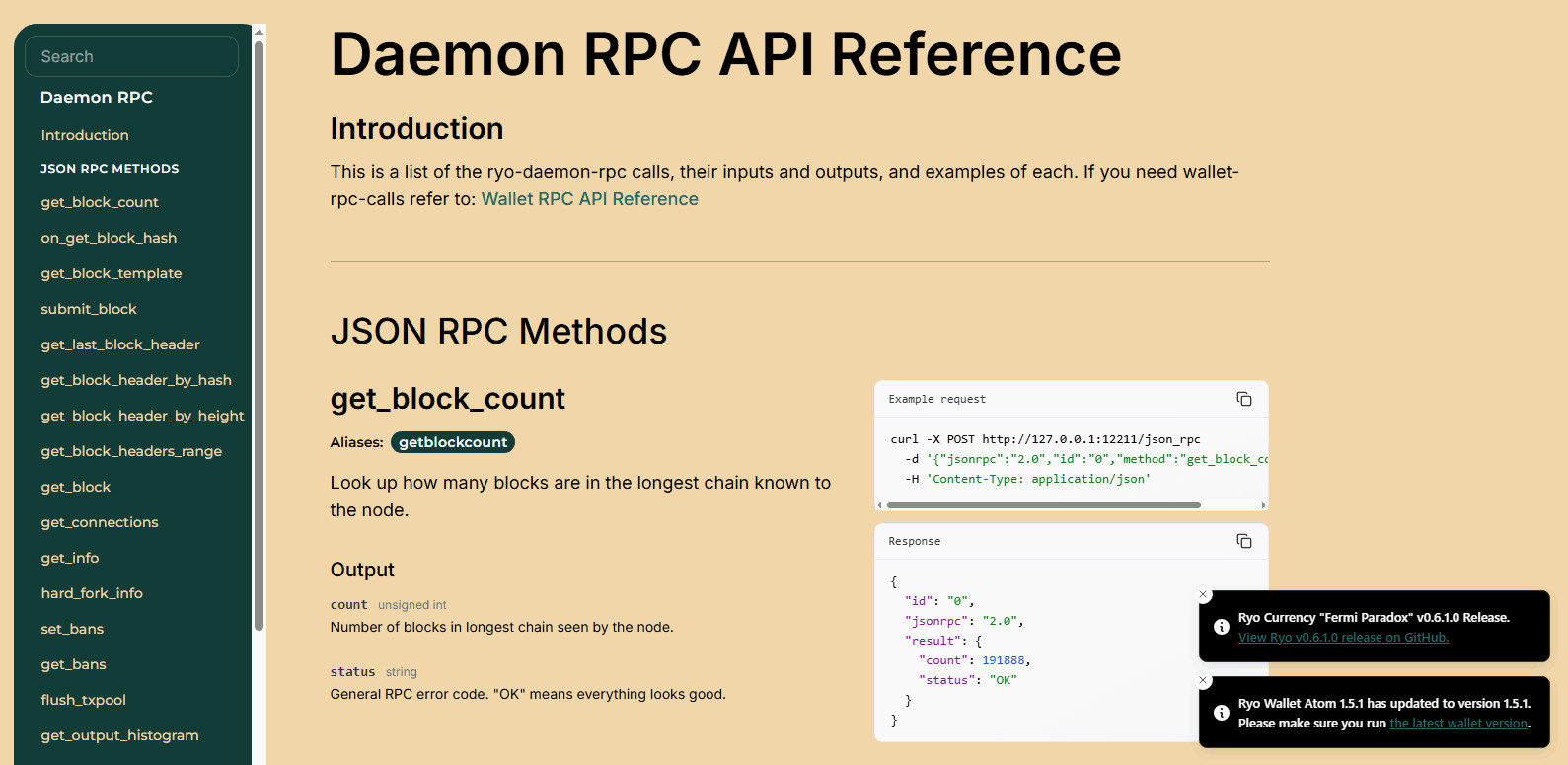Go to Introduction in the sidebar

point(85,135)
